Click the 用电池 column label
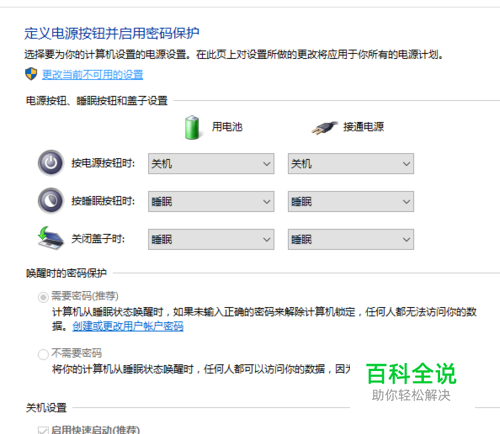 227,127
